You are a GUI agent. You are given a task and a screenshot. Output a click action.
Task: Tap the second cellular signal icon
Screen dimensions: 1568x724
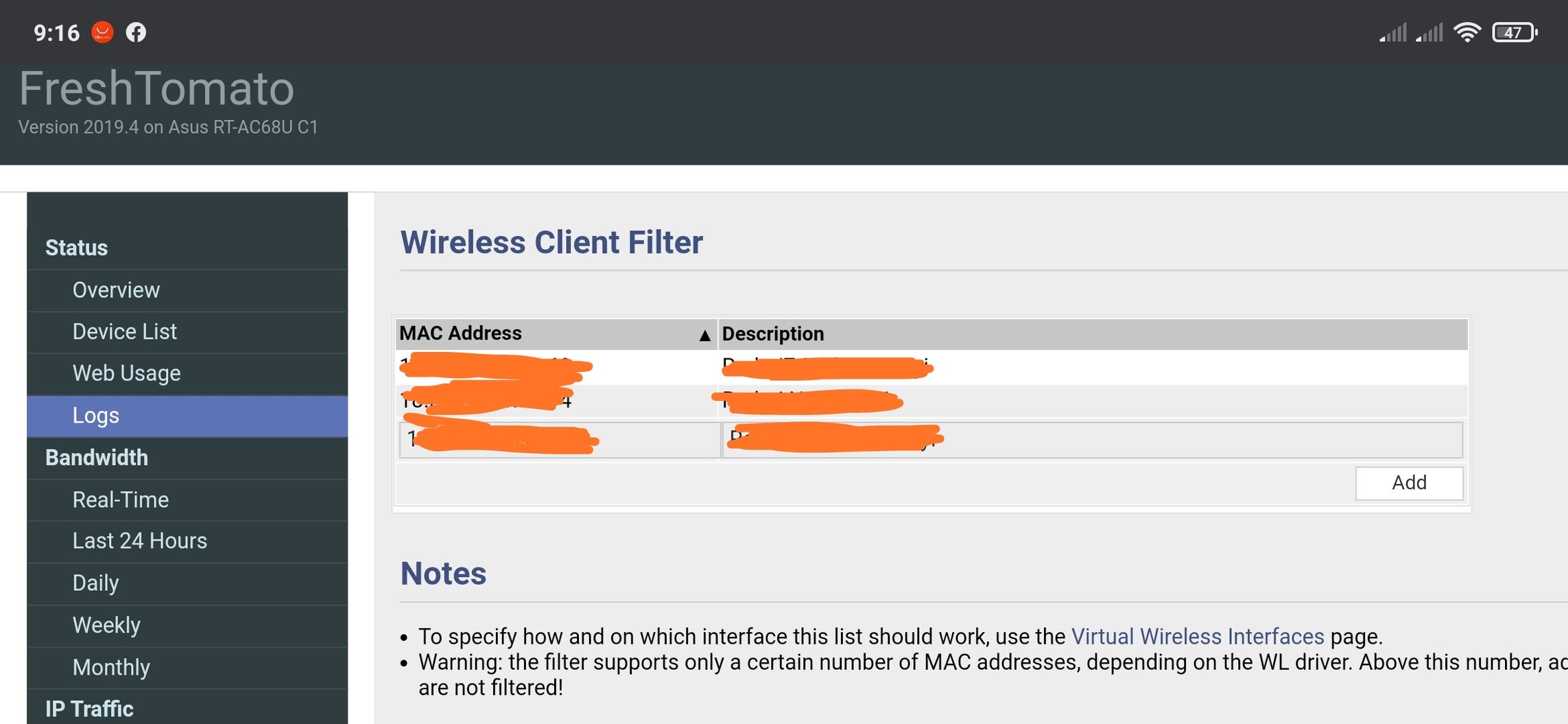[1429, 32]
